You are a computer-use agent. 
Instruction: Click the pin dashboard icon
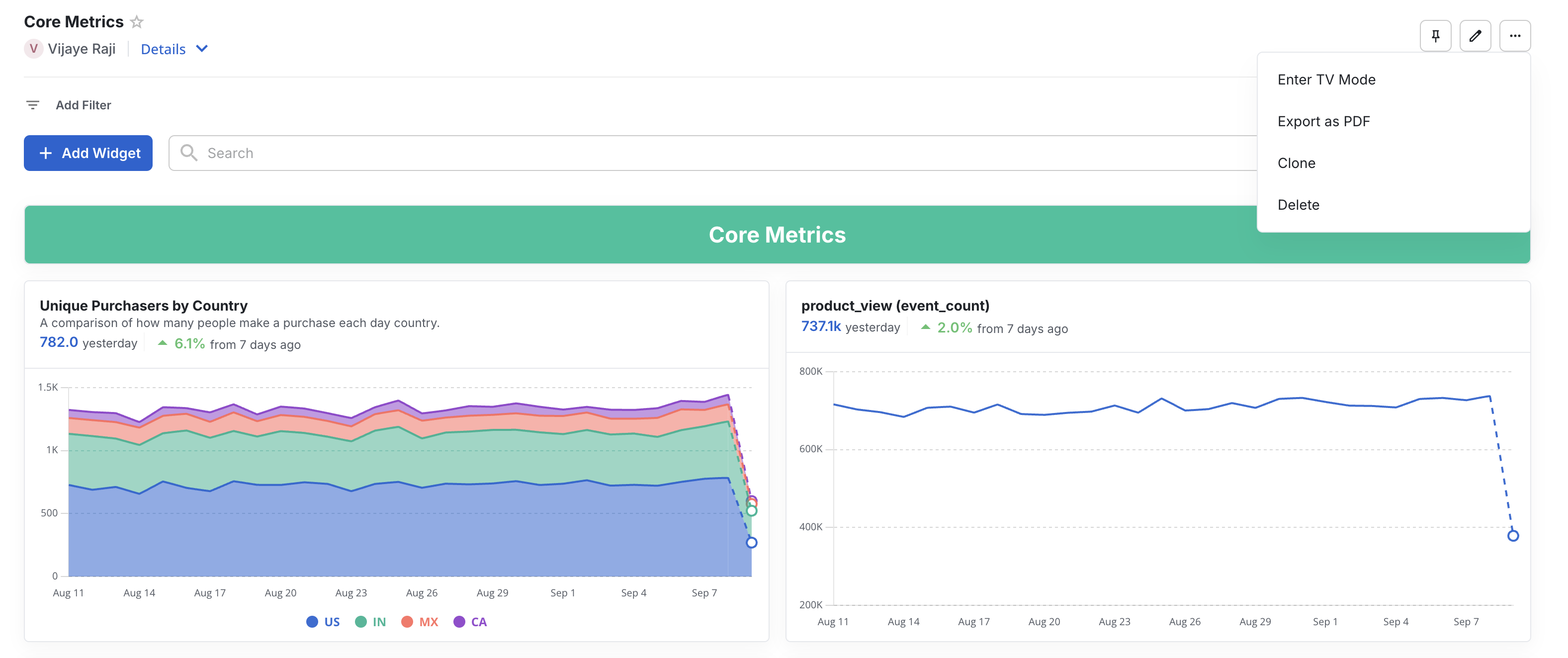coord(1435,35)
